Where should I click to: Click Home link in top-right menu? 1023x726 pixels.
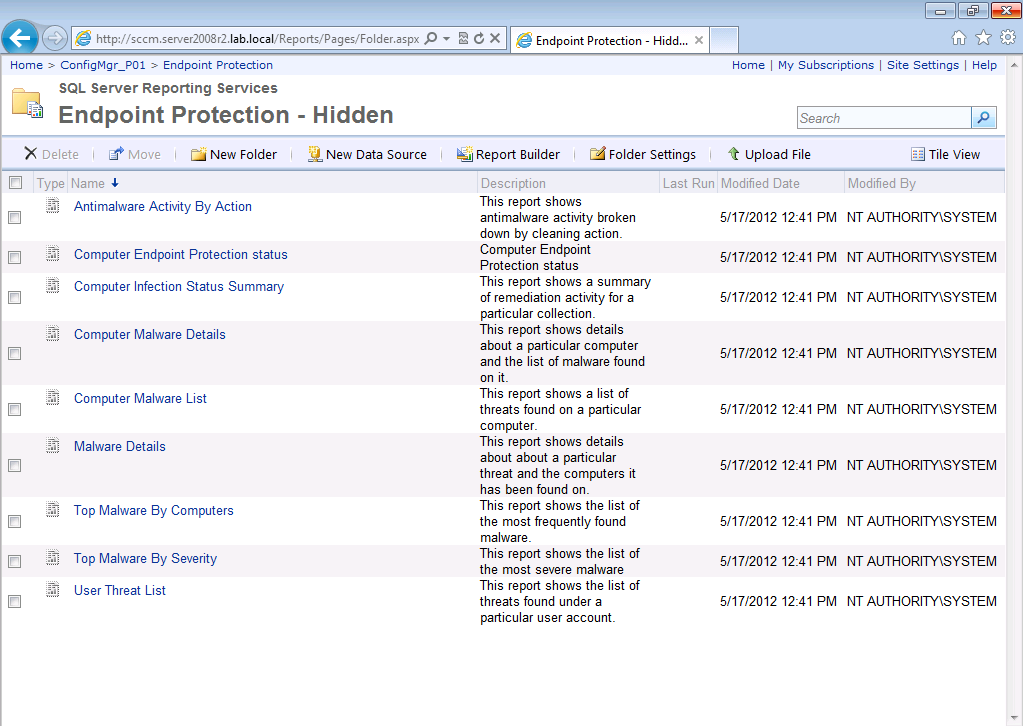click(x=748, y=65)
